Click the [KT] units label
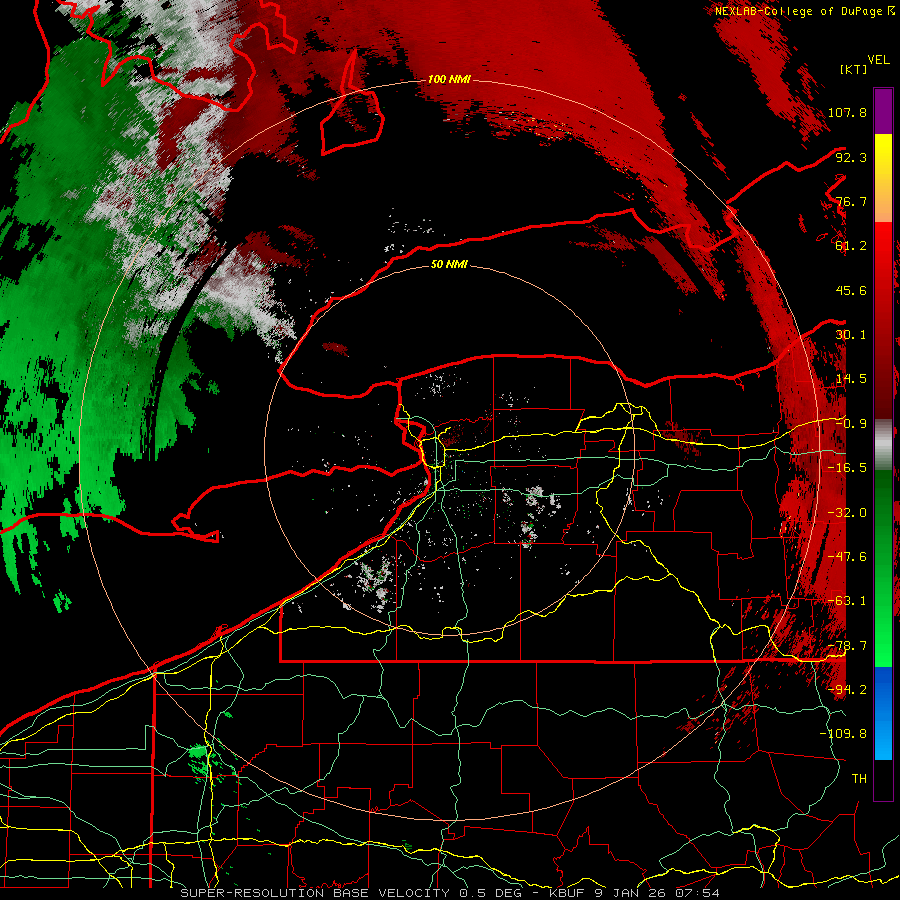The image size is (900, 900). click(x=853, y=69)
